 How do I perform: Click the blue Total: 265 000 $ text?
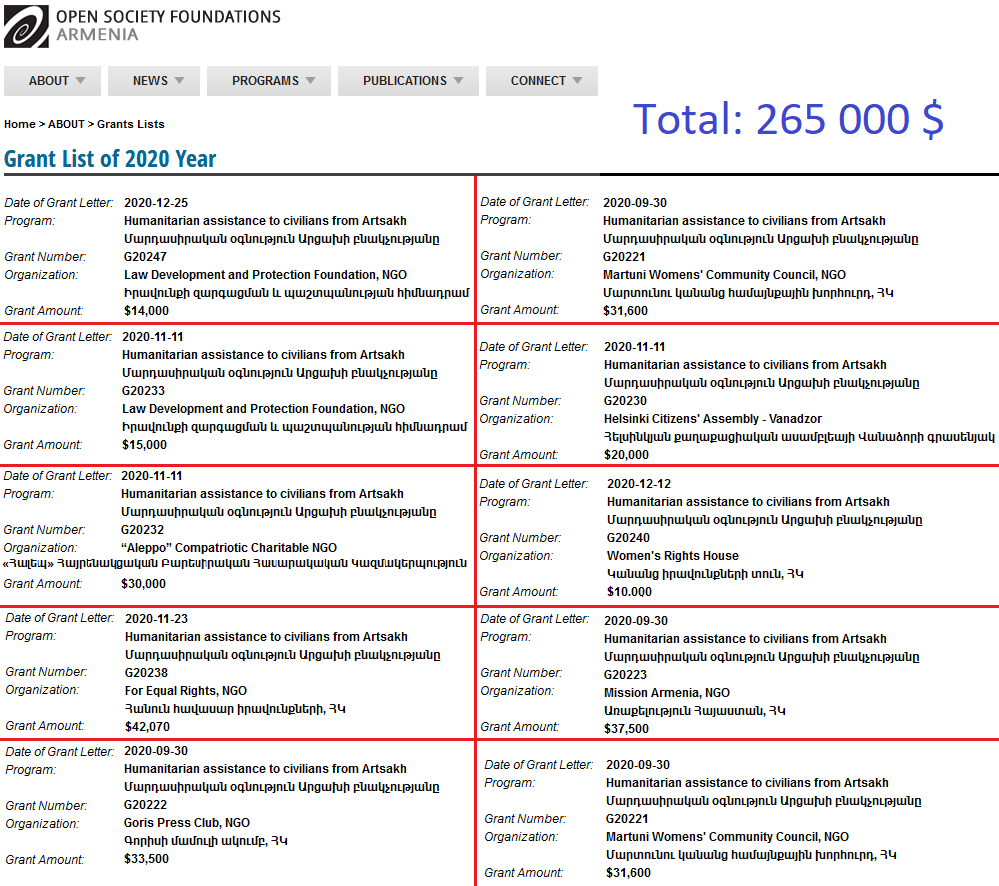pyautogui.click(x=788, y=119)
